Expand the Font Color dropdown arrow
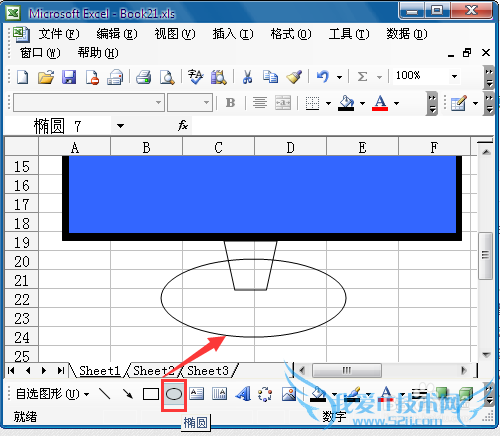500x436 pixels. (x=396, y=103)
